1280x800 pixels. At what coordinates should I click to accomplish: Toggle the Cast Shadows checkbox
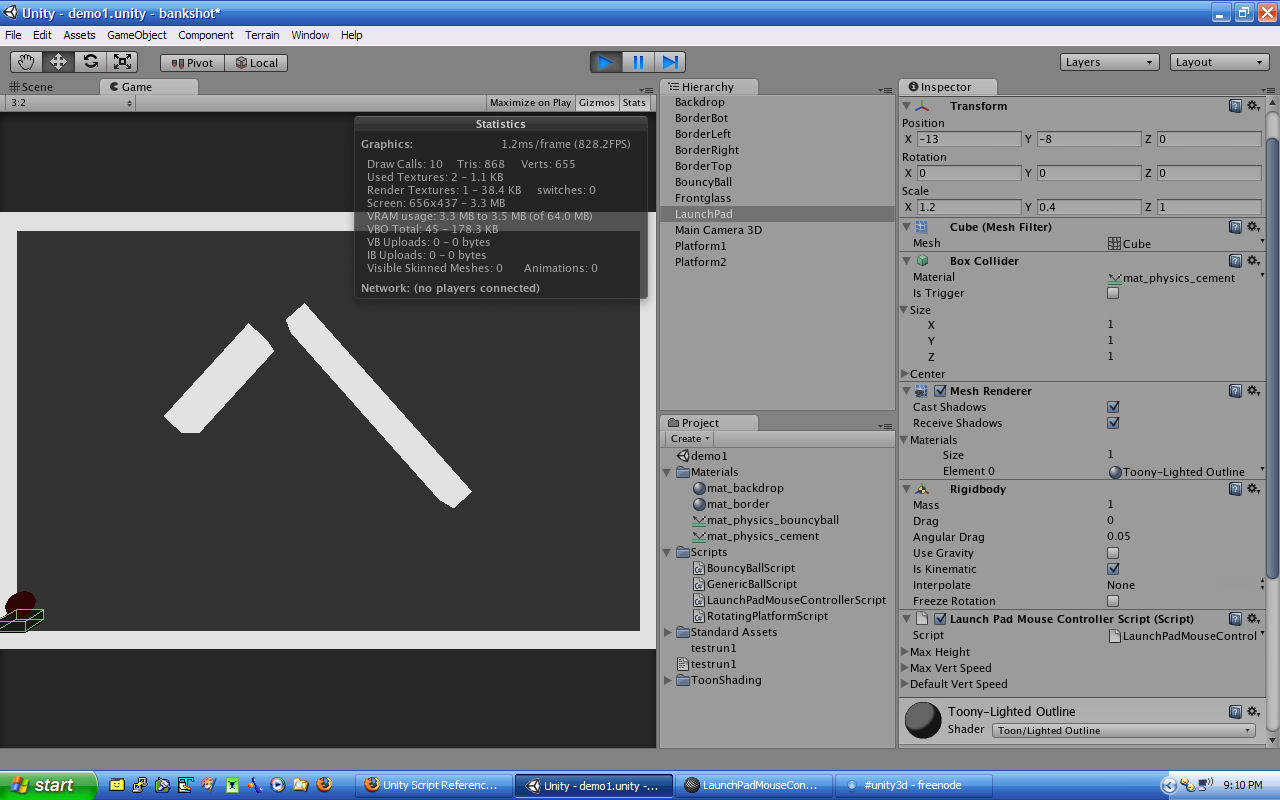click(x=1113, y=407)
